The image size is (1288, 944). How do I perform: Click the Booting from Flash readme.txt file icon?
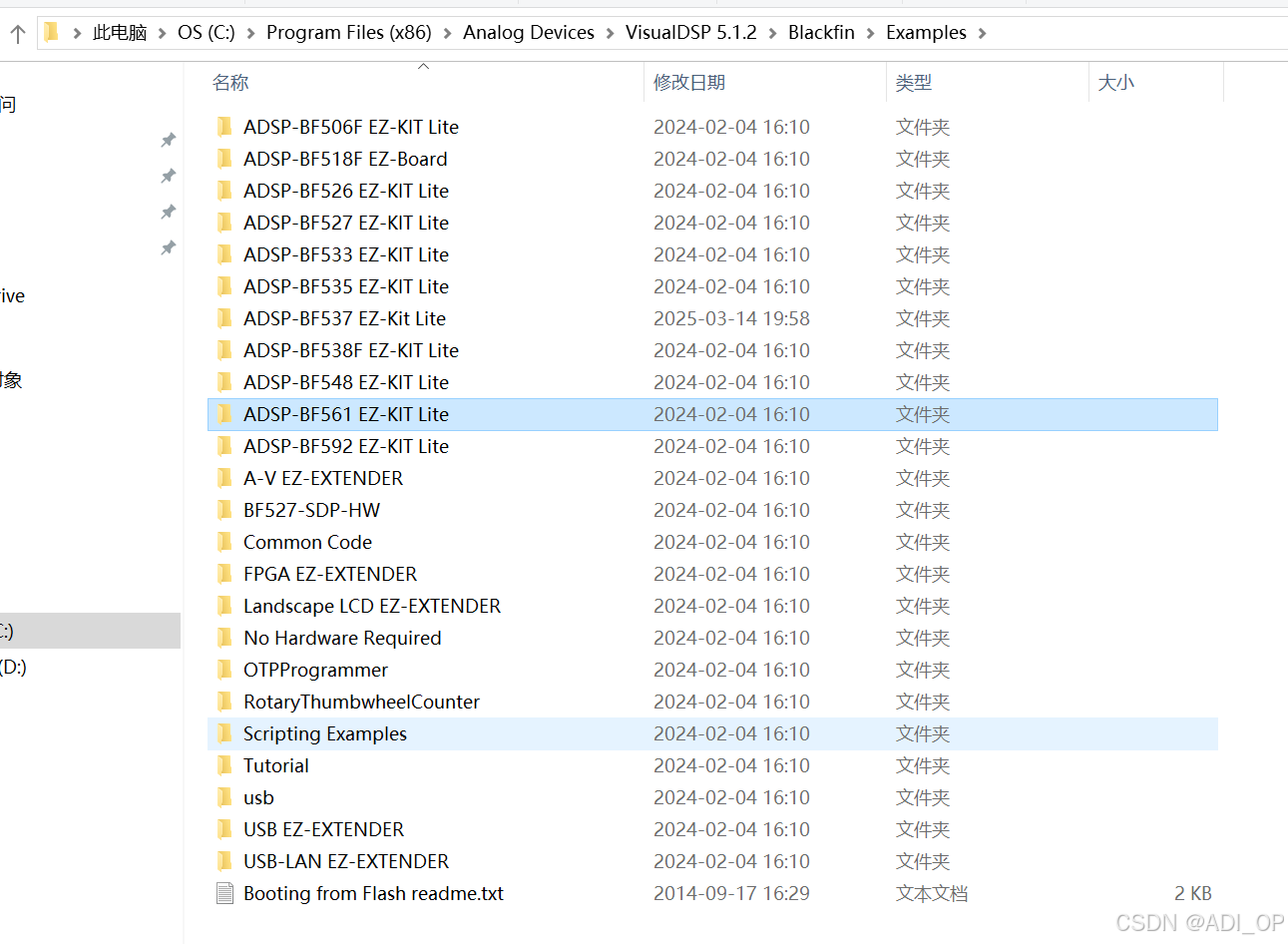pyautogui.click(x=224, y=893)
